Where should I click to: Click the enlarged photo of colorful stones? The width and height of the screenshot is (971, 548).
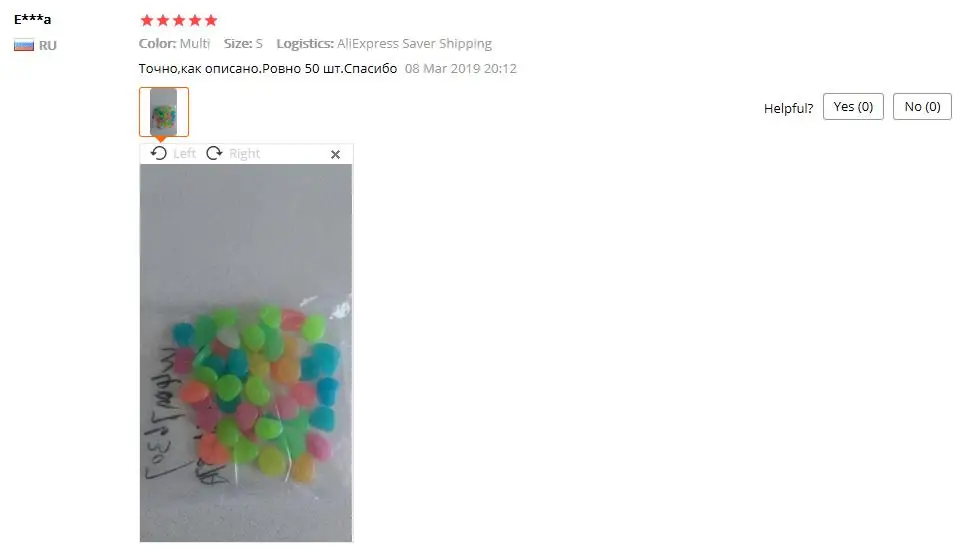pos(246,353)
